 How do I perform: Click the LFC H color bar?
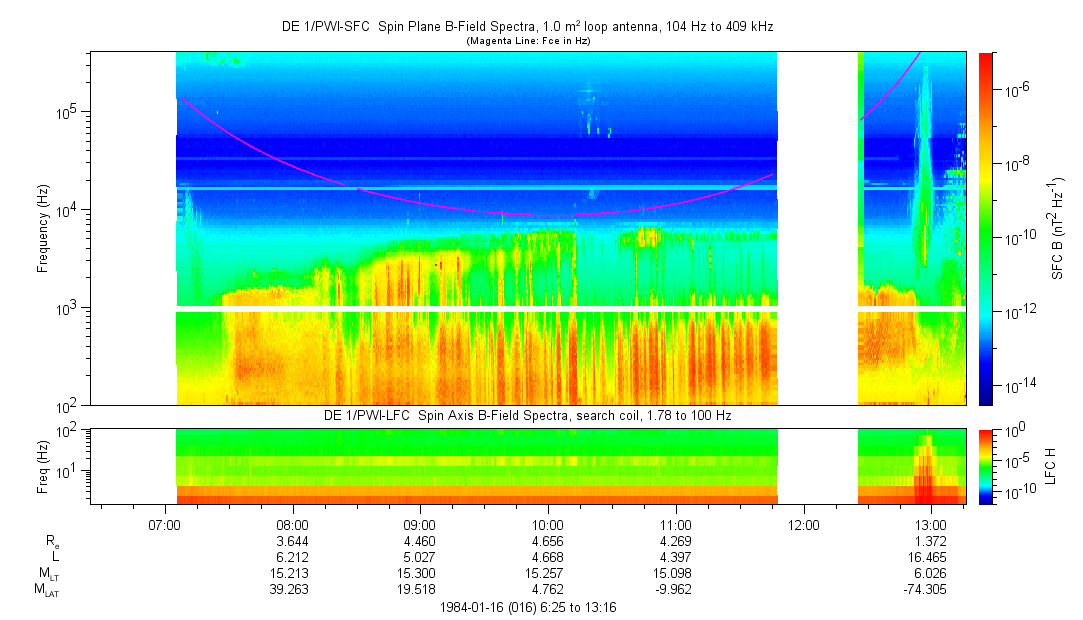pos(985,466)
